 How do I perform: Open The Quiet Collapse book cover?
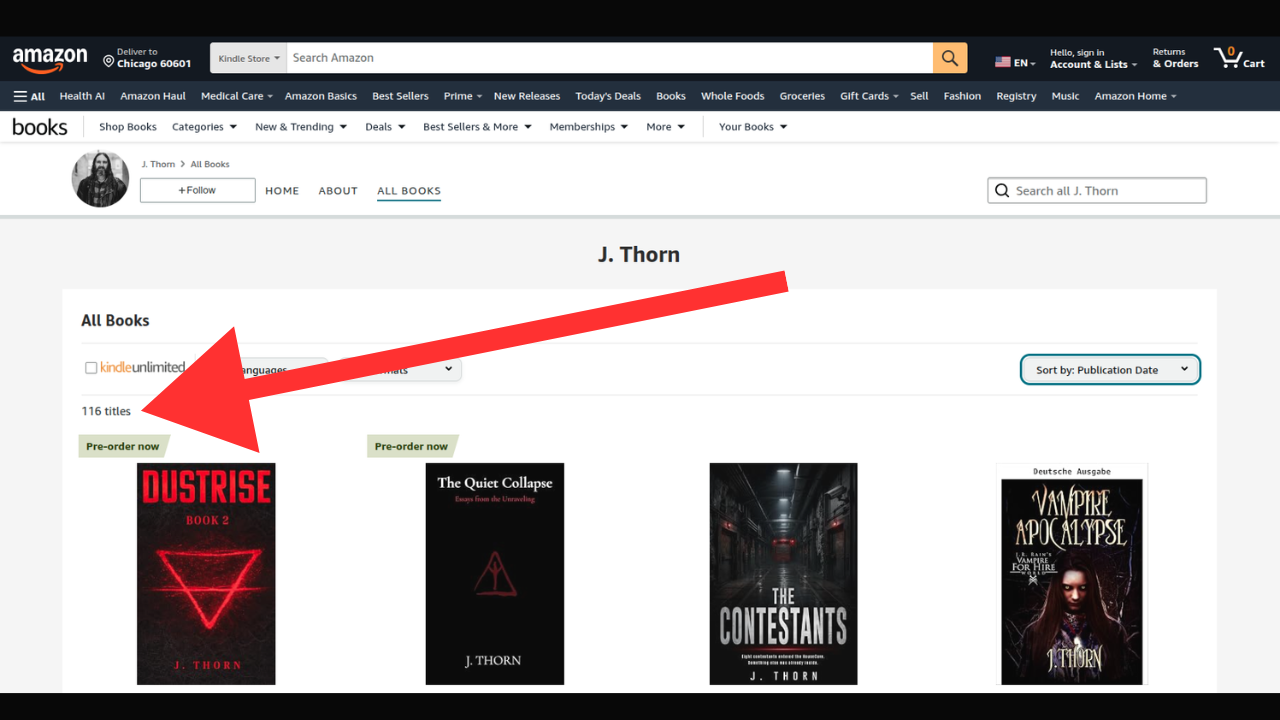495,574
